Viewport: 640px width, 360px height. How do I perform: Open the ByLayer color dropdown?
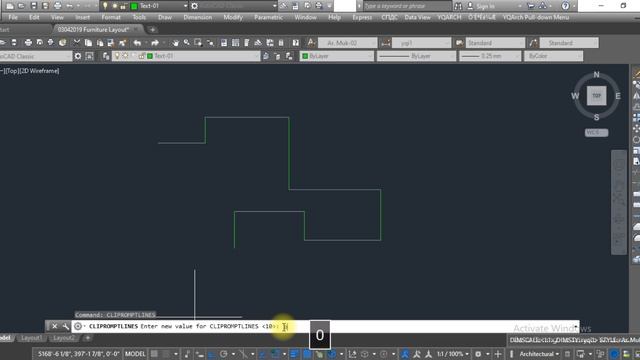point(337,56)
